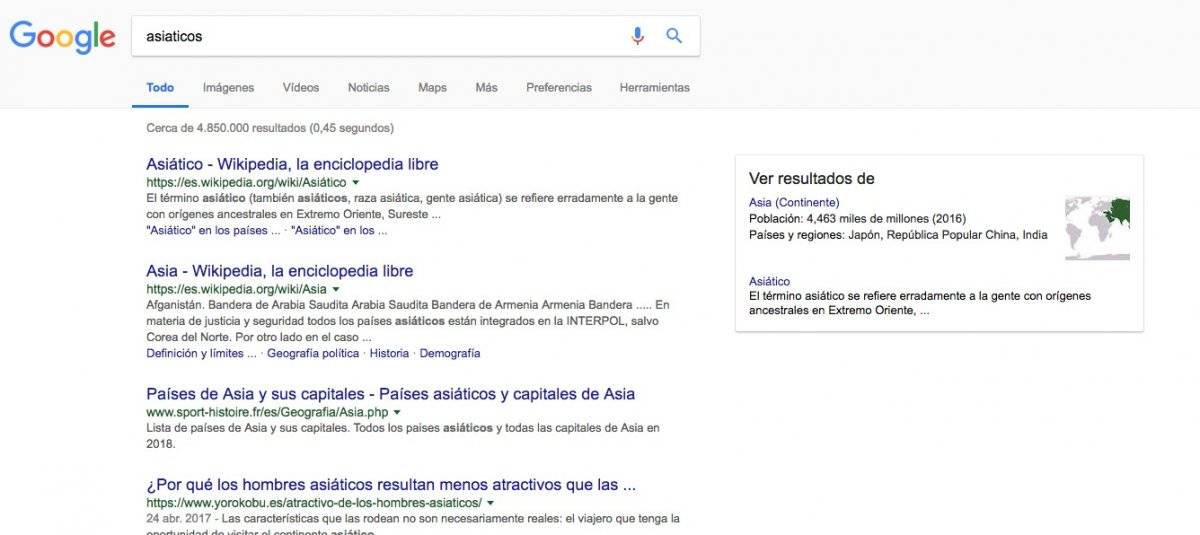Image resolution: width=1200 pixels, height=535 pixels.
Task: Open the Noticias tab
Action: 369,88
